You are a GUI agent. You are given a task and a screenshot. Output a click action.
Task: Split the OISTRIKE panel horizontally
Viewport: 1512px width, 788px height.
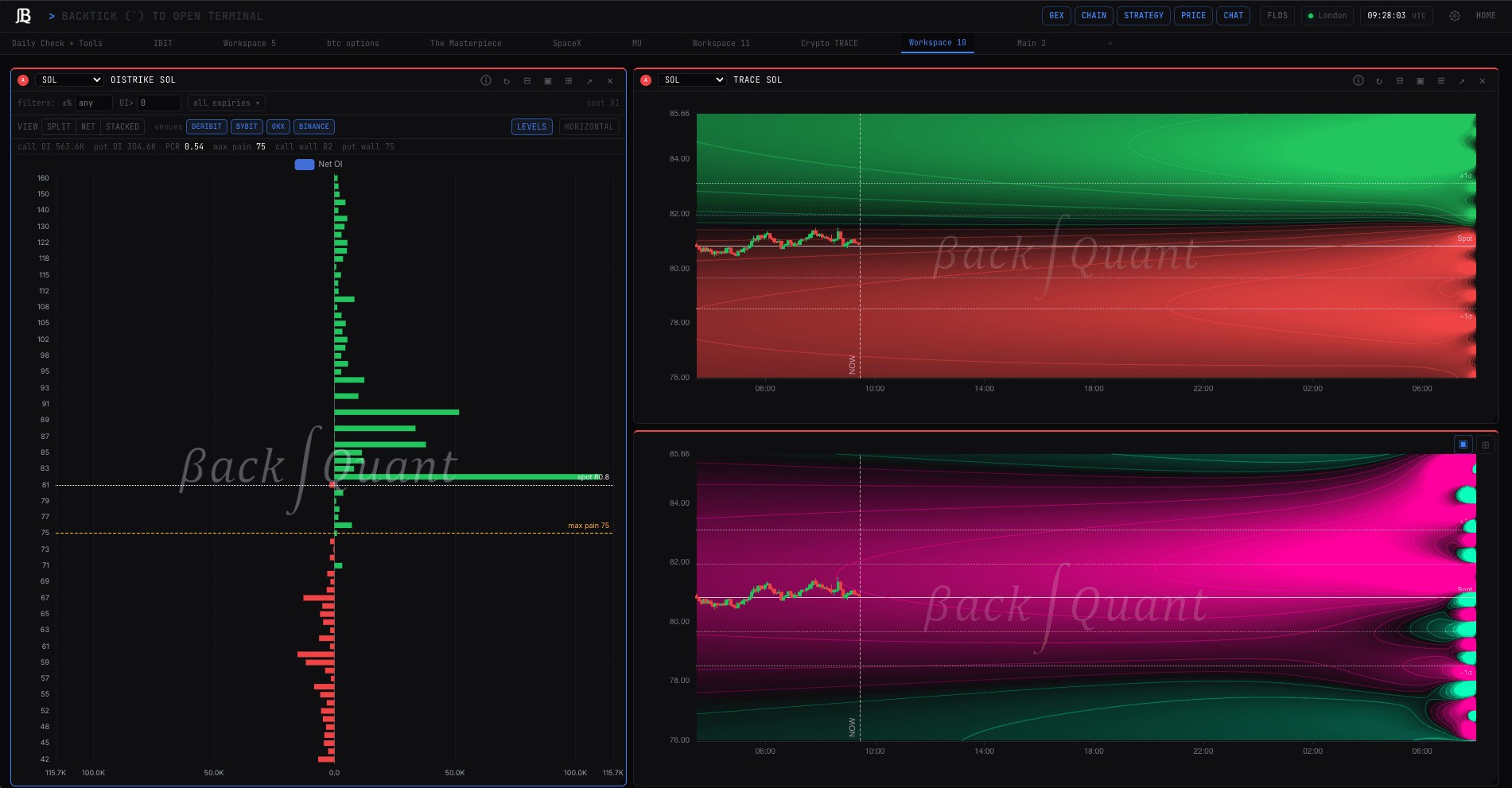click(527, 80)
